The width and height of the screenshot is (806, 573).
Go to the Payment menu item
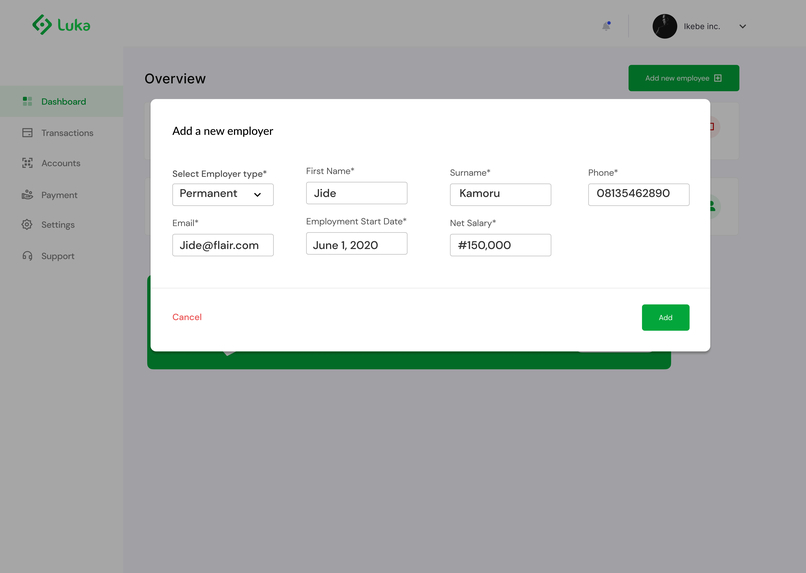(59, 195)
